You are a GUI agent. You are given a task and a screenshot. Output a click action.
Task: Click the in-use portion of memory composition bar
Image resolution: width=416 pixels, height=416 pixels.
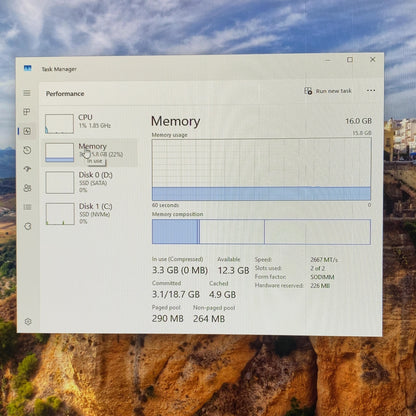[x=175, y=232]
